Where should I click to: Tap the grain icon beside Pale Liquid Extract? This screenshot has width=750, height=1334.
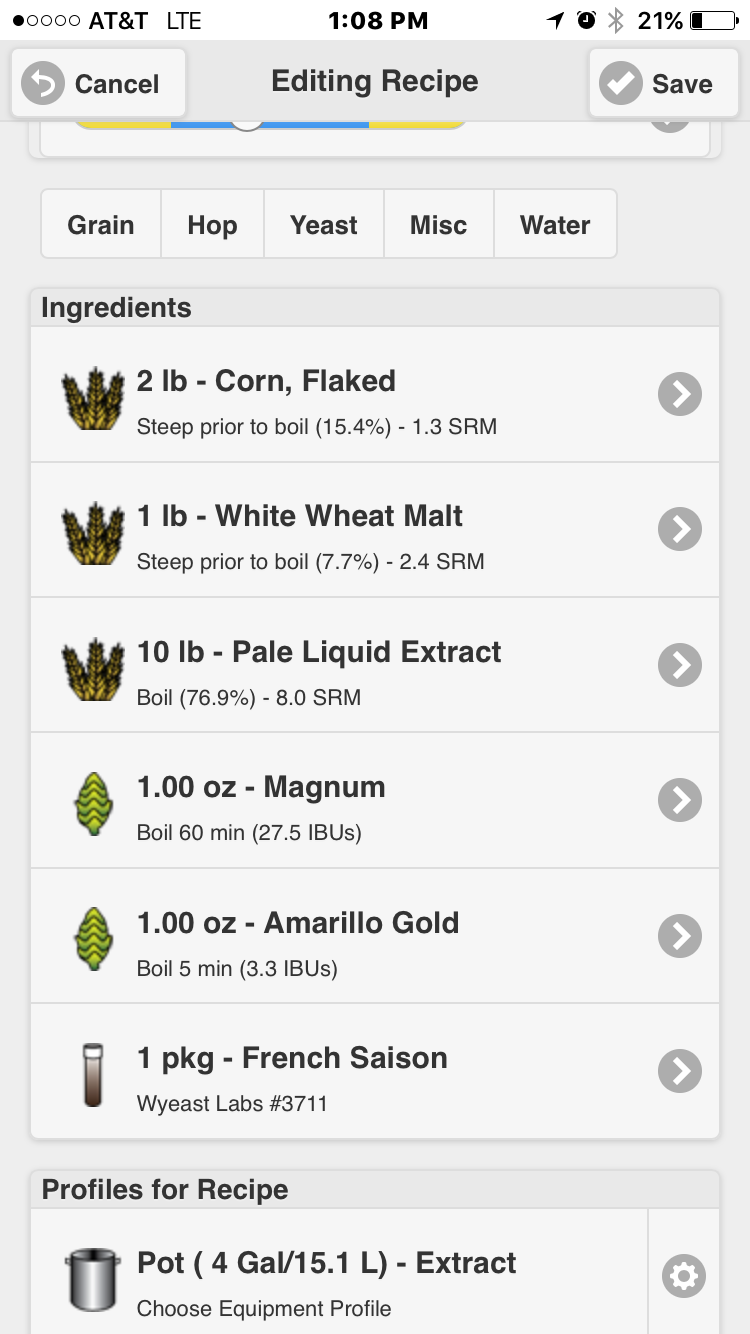(92, 666)
